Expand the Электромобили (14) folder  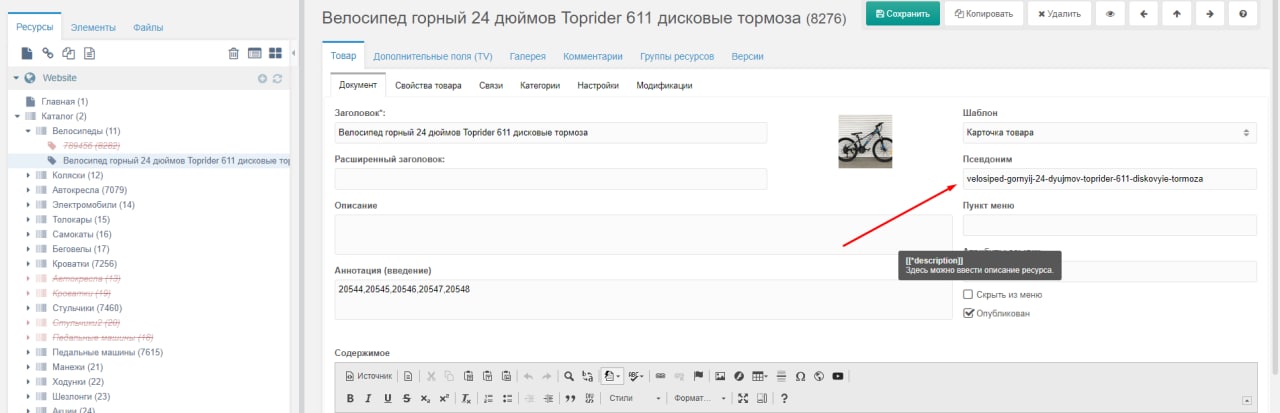click(29, 205)
